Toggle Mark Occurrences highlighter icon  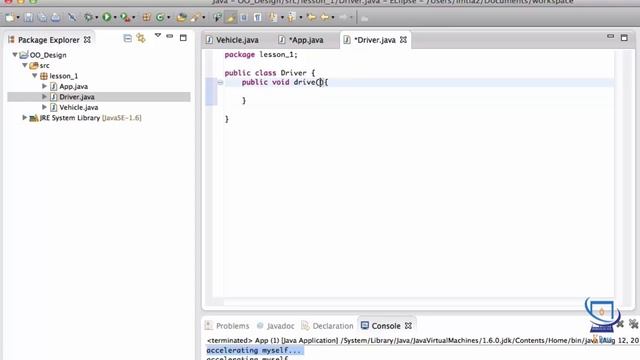[x=231, y=17]
